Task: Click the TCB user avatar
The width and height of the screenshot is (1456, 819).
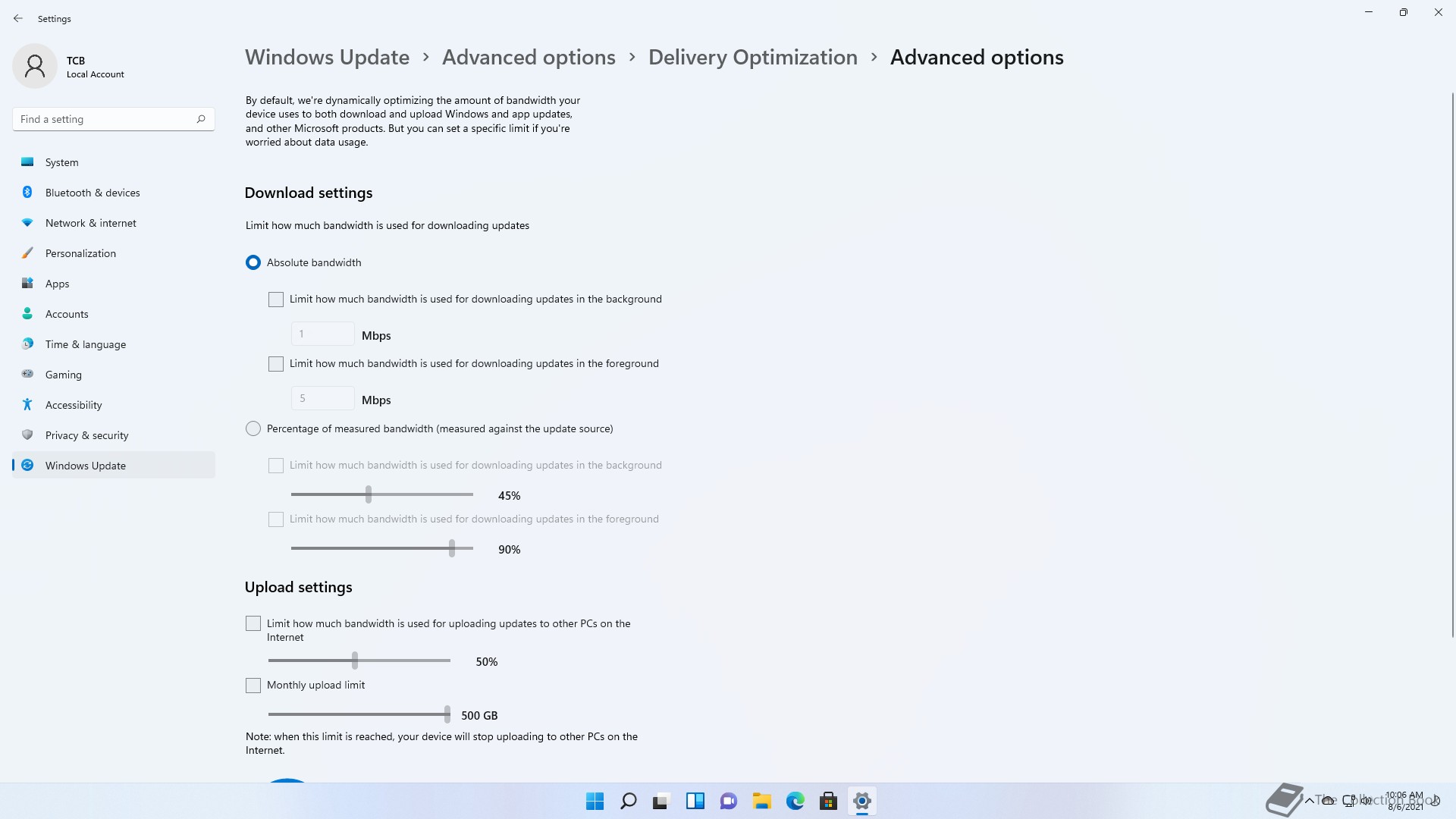Action: tap(35, 67)
